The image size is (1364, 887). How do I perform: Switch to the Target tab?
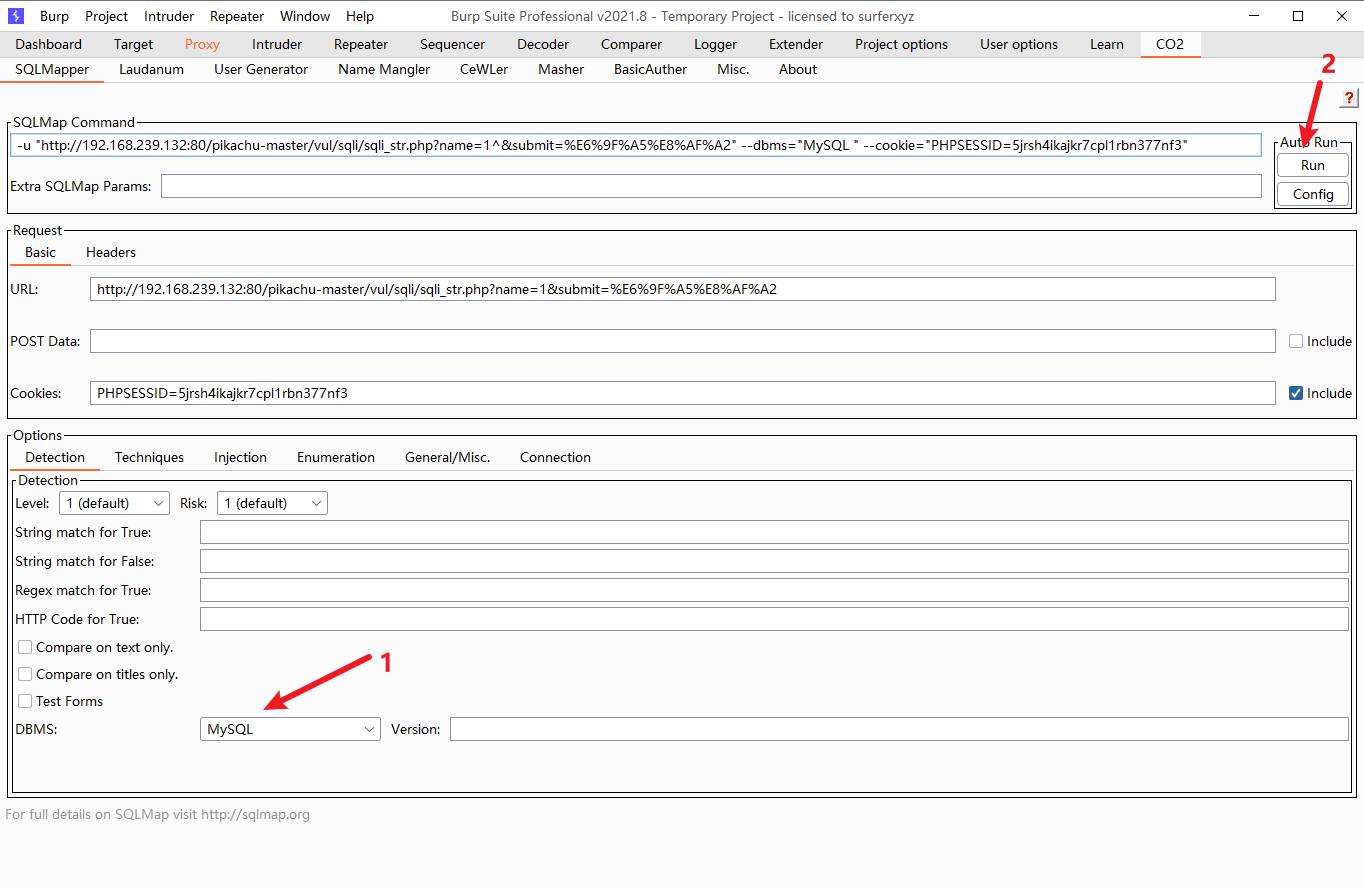pos(133,44)
